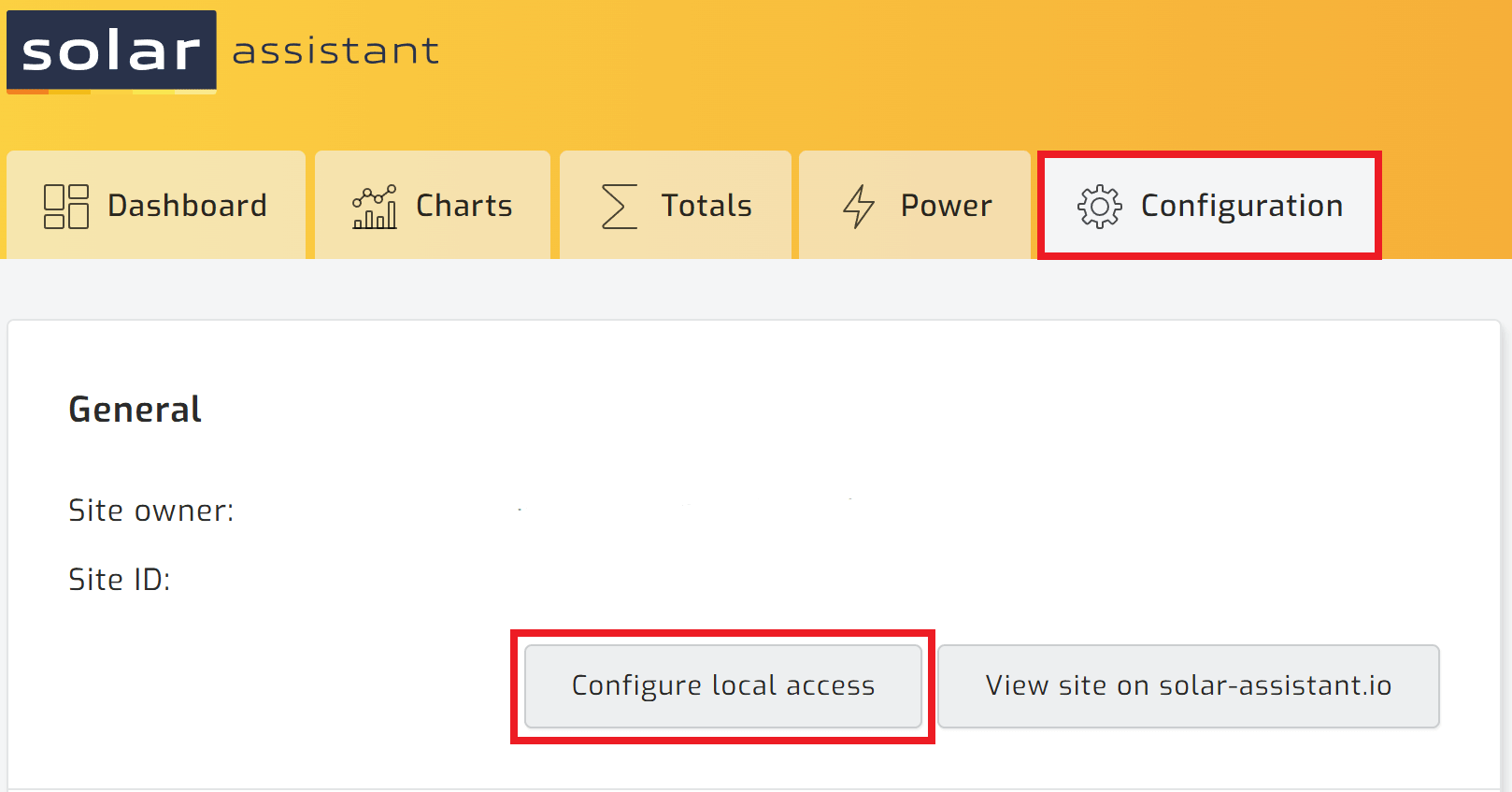This screenshot has width=1512, height=792.
Task: Click the Power lightning bolt icon
Action: coord(859,206)
